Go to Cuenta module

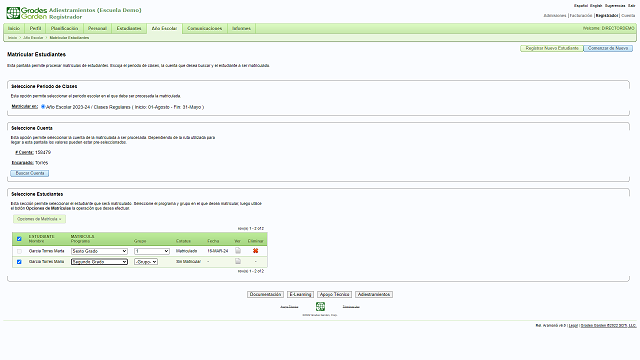tap(628, 16)
